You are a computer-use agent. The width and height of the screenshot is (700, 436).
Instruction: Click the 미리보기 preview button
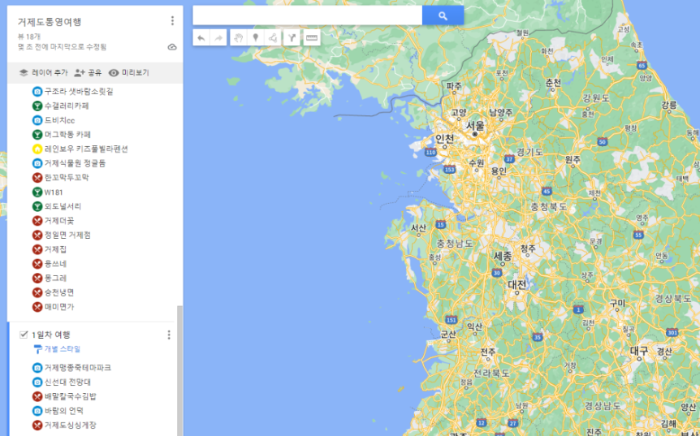[129, 73]
